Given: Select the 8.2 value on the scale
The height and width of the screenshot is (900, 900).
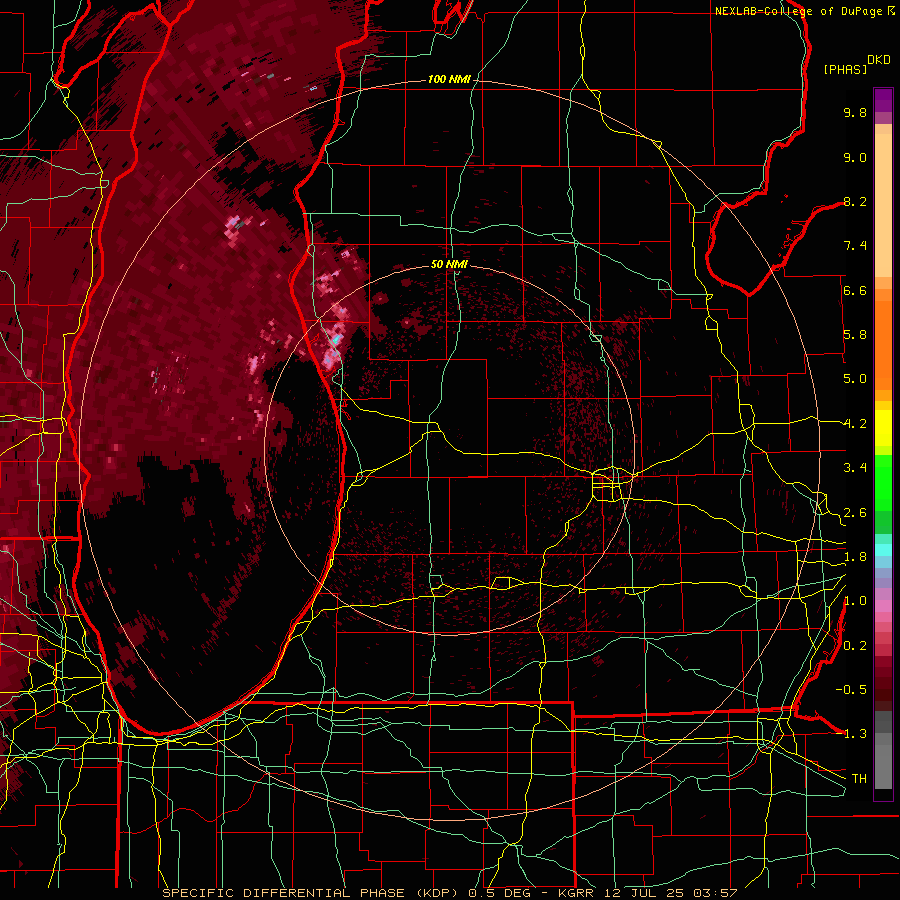Looking at the screenshot, I should [x=855, y=201].
